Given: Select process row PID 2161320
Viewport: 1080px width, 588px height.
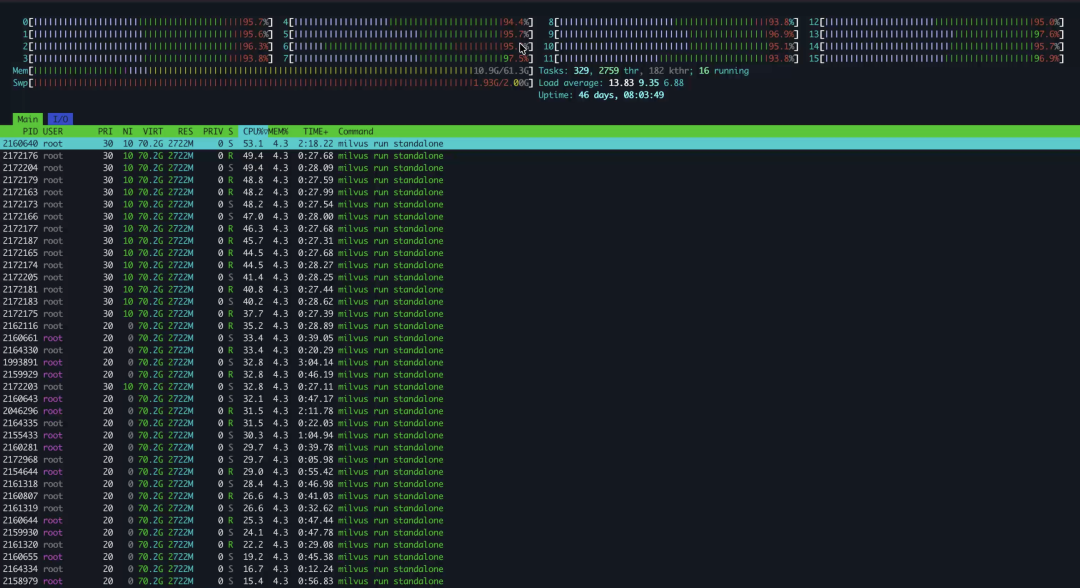Looking at the screenshot, I should click(540, 545).
